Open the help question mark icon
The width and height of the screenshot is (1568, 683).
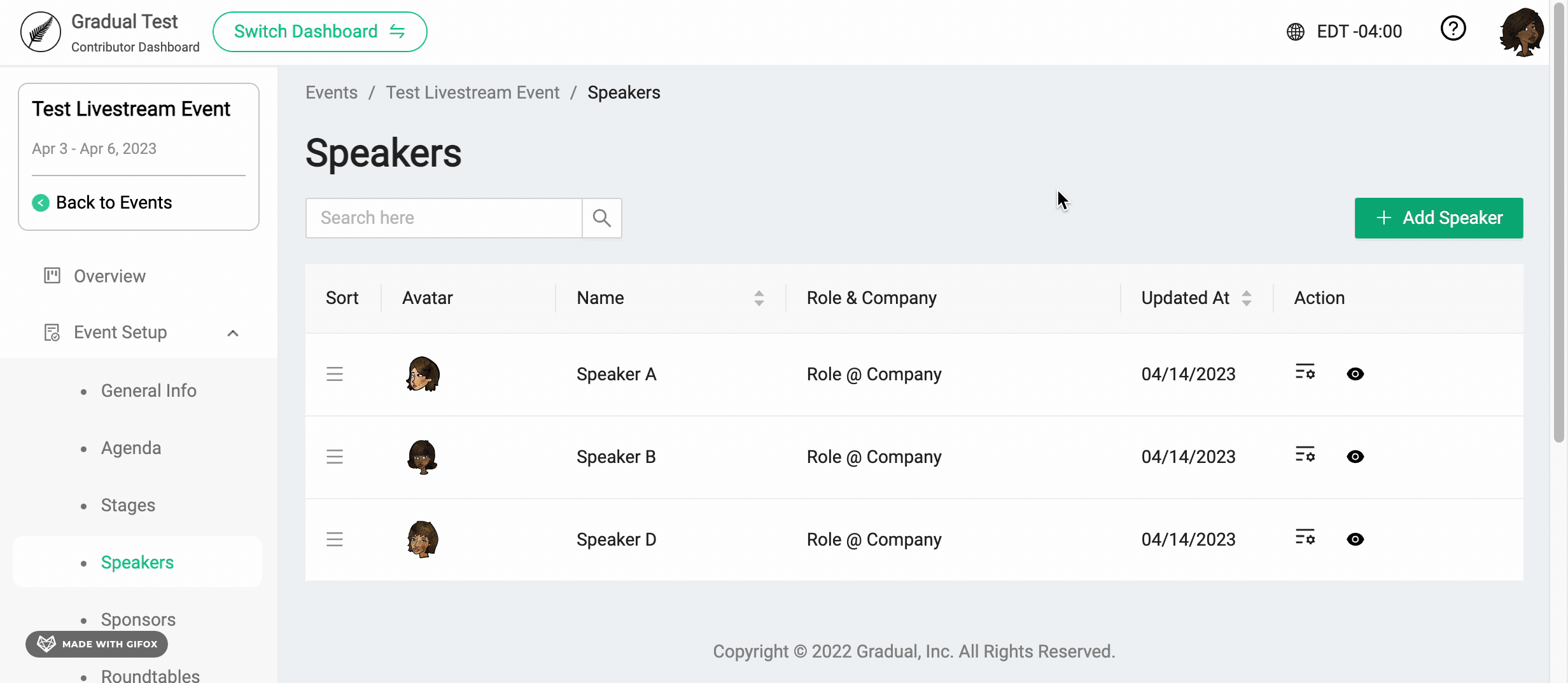click(1453, 29)
